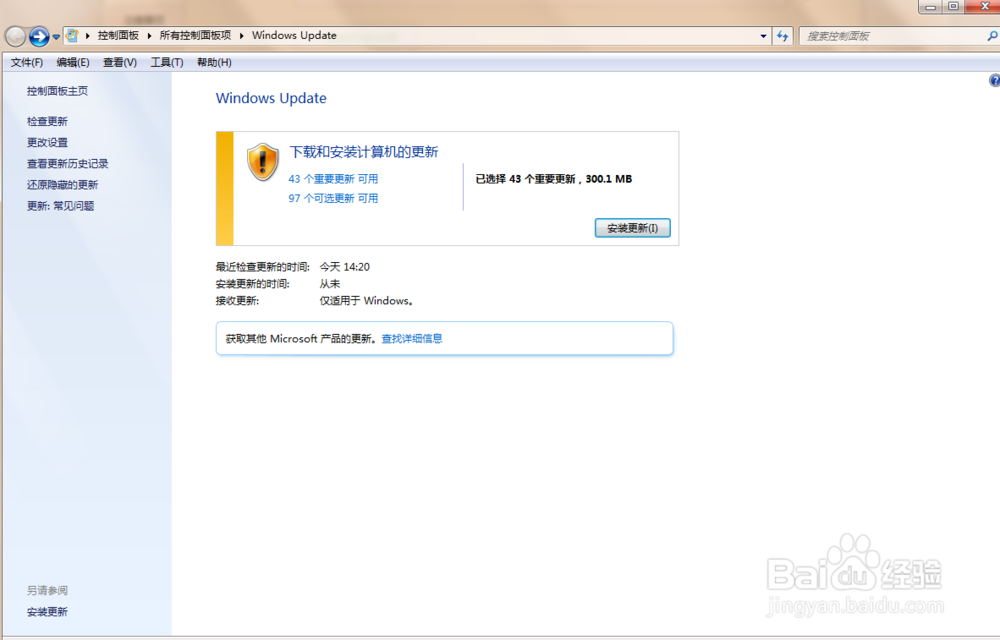Focus the 搜索控制面板 search field

tap(893, 36)
